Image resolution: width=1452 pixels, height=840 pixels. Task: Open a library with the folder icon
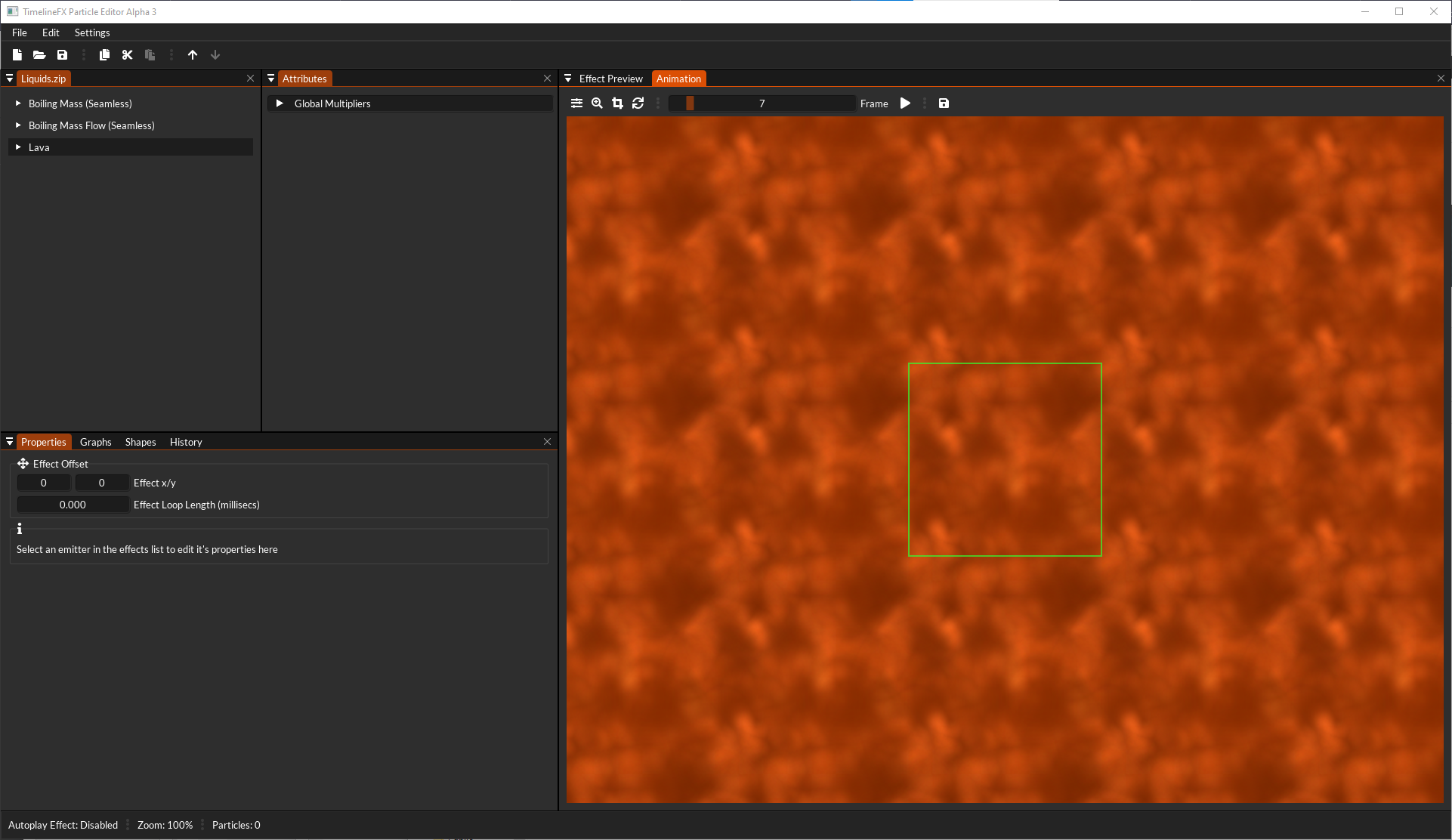click(39, 54)
